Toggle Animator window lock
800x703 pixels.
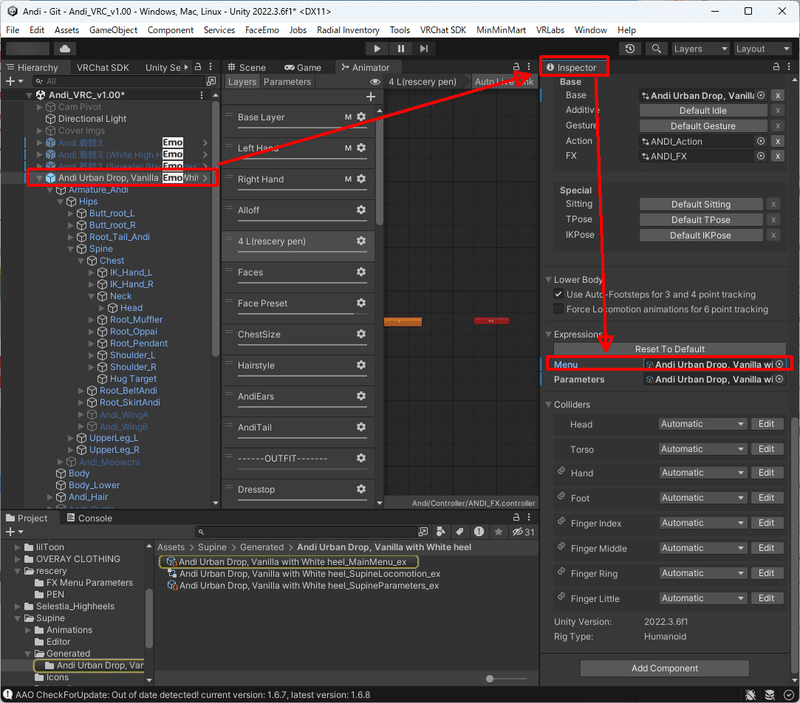tap(516, 67)
